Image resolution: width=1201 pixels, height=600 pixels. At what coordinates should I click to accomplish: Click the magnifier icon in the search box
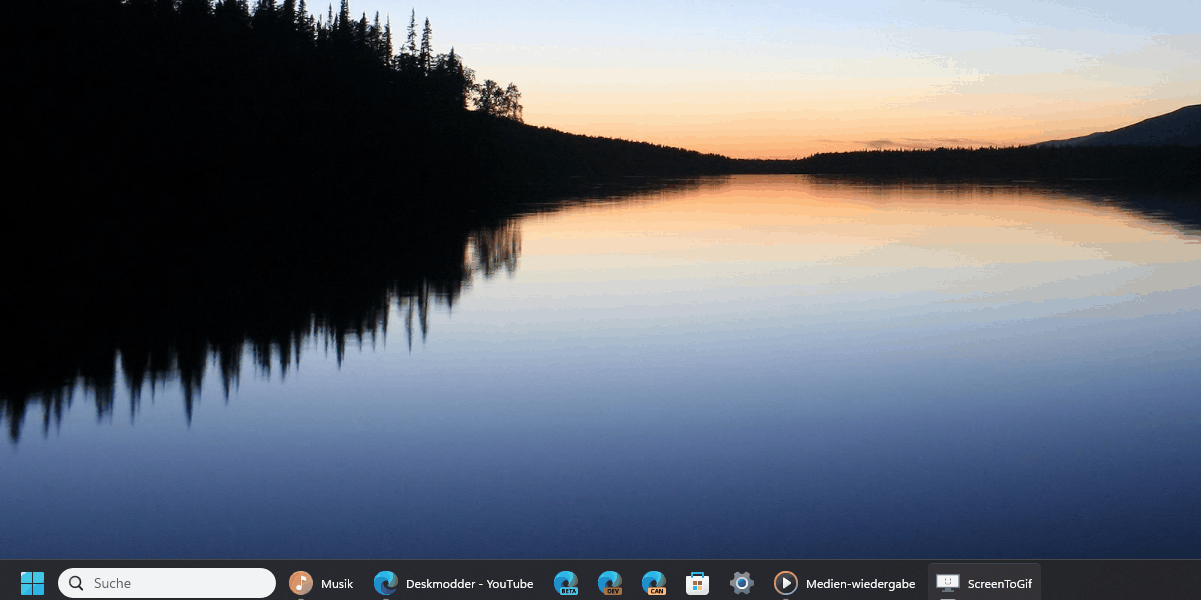click(76, 583)
